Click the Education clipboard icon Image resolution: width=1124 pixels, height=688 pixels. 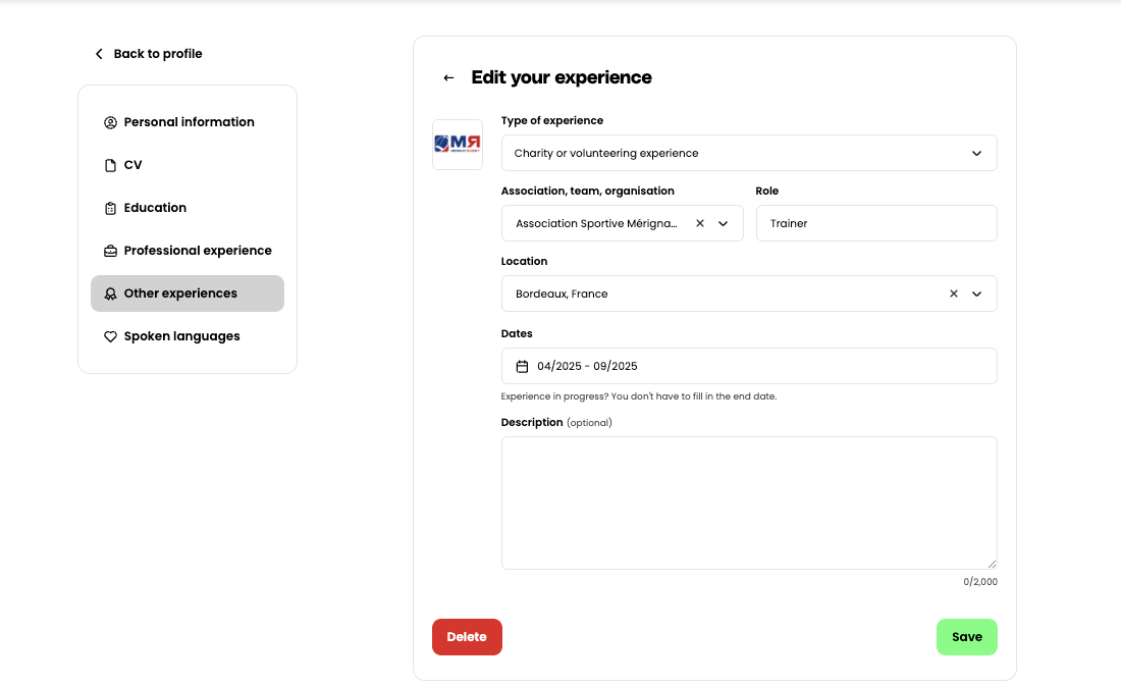111,209
